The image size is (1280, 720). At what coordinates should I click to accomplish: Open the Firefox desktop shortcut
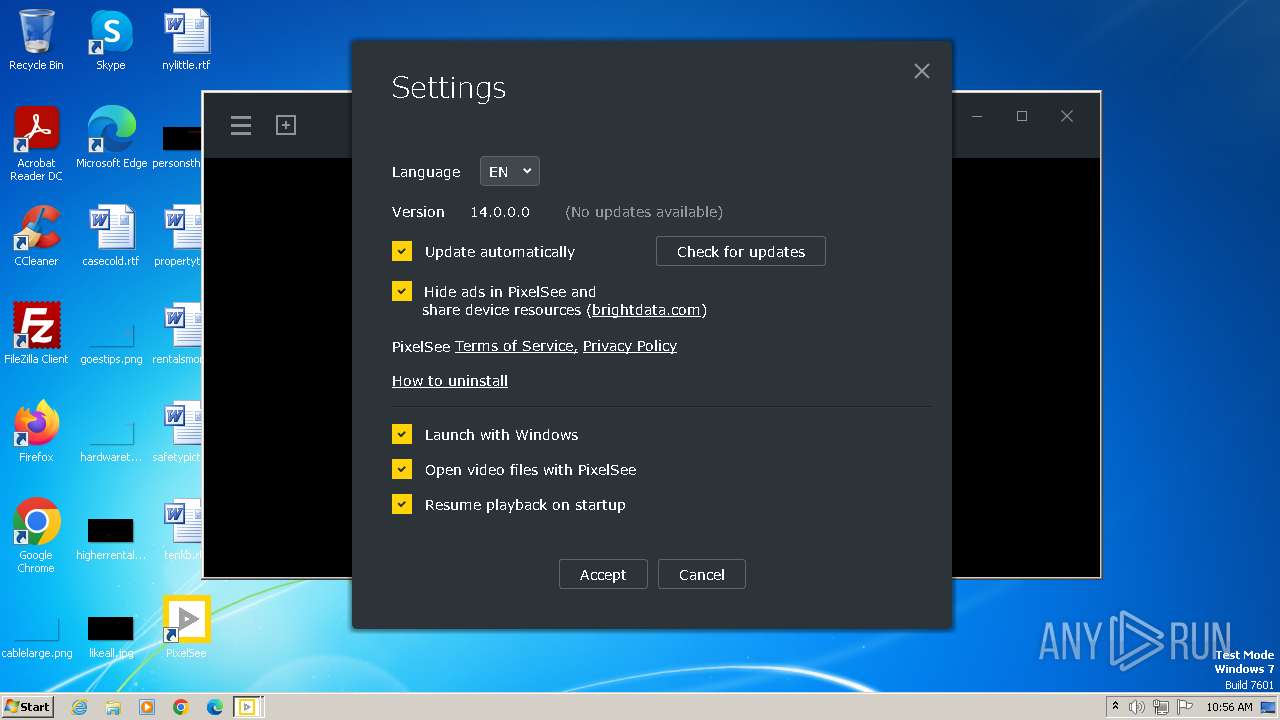(x=36, y=432)
